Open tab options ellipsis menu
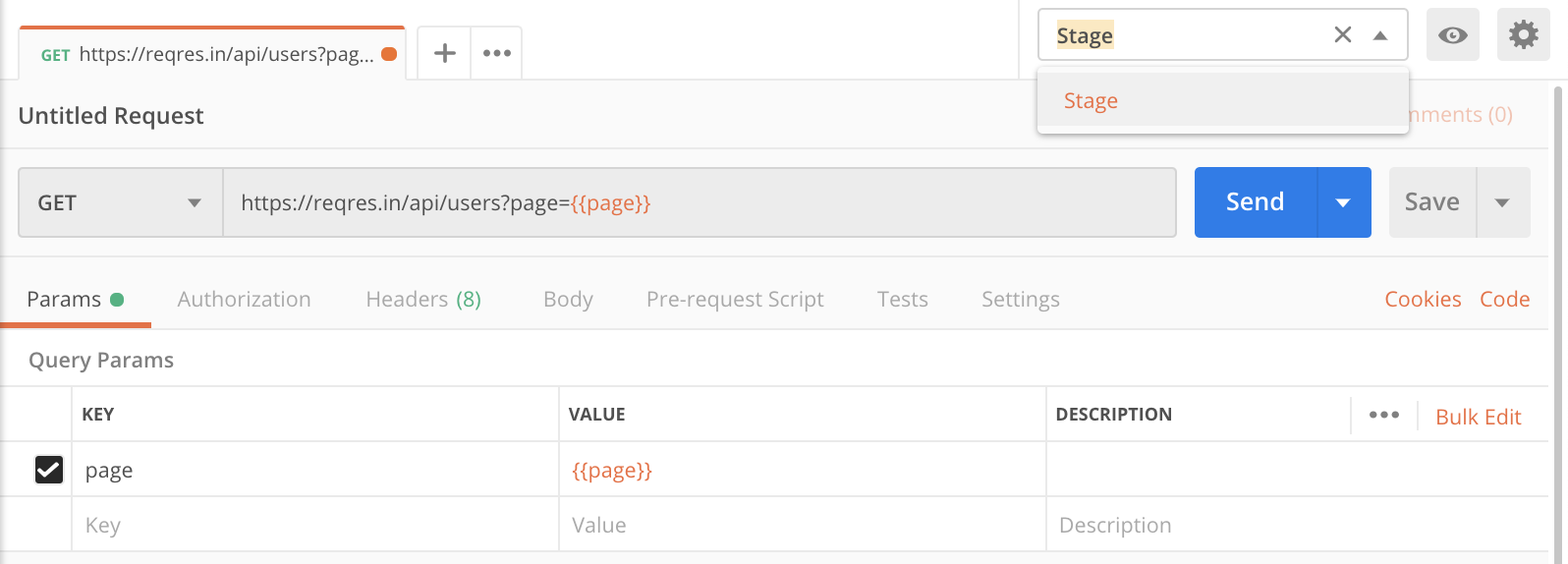The height and width of the screenshot is (564, 1568). 496,53
